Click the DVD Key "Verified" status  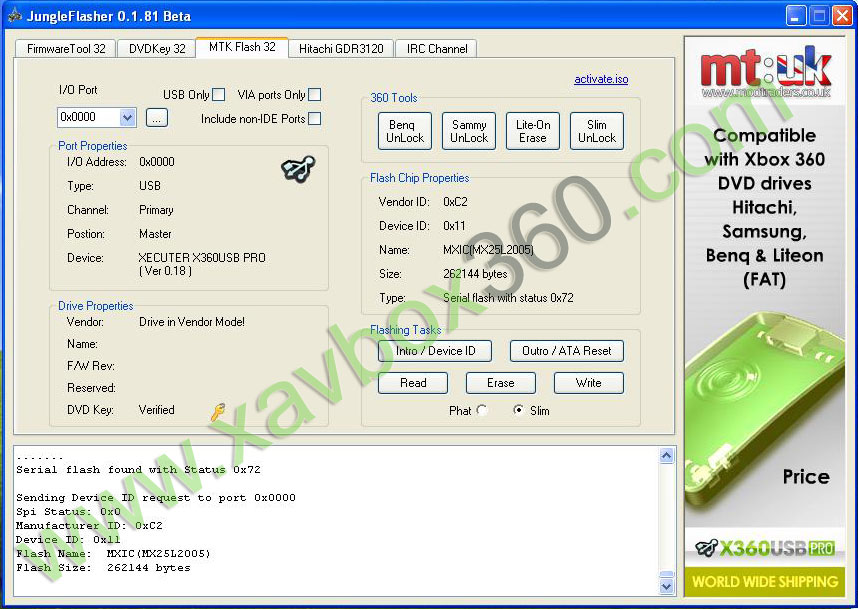[x=156, y=410]
